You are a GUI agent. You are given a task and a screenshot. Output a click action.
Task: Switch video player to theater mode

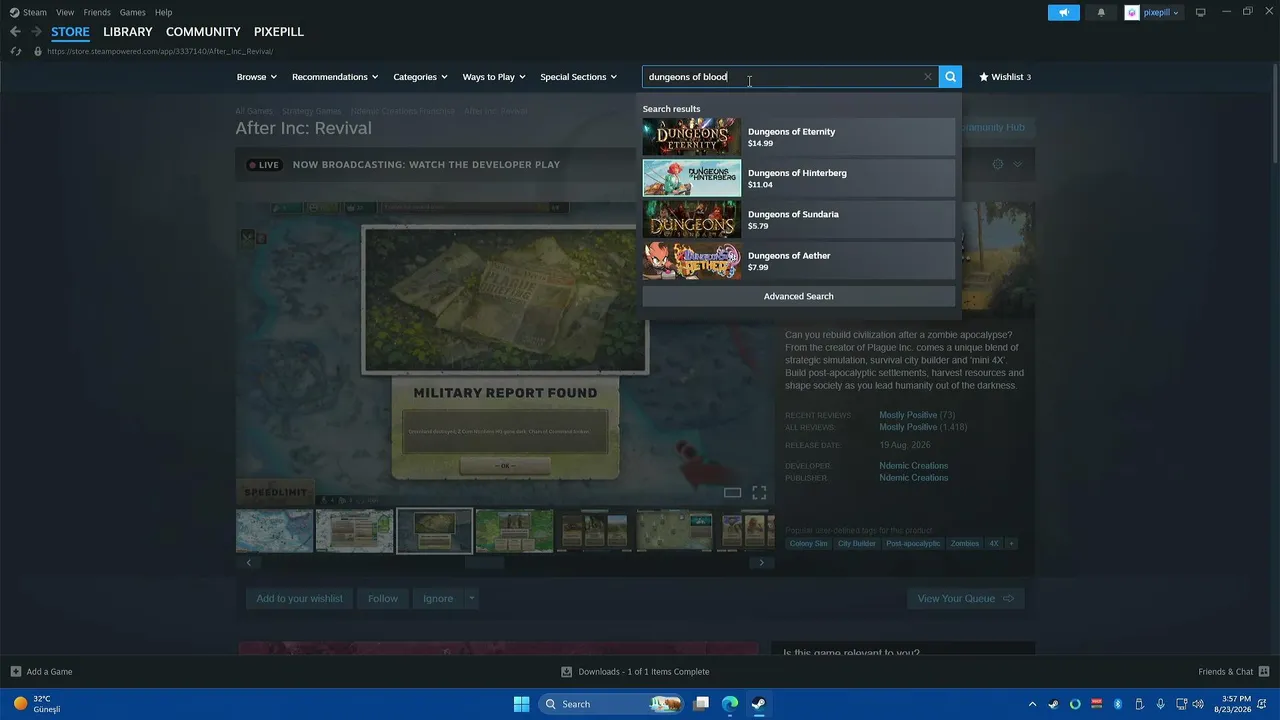[732, 492]
